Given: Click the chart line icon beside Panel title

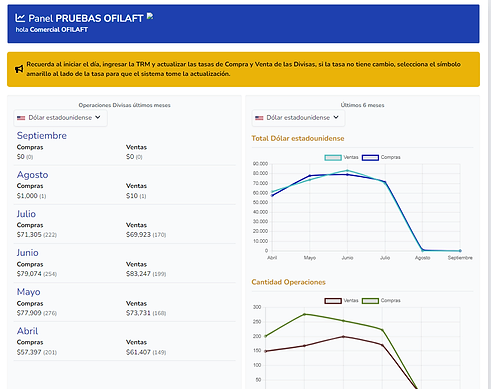Looking at the screenshot, I should (20, 18).
